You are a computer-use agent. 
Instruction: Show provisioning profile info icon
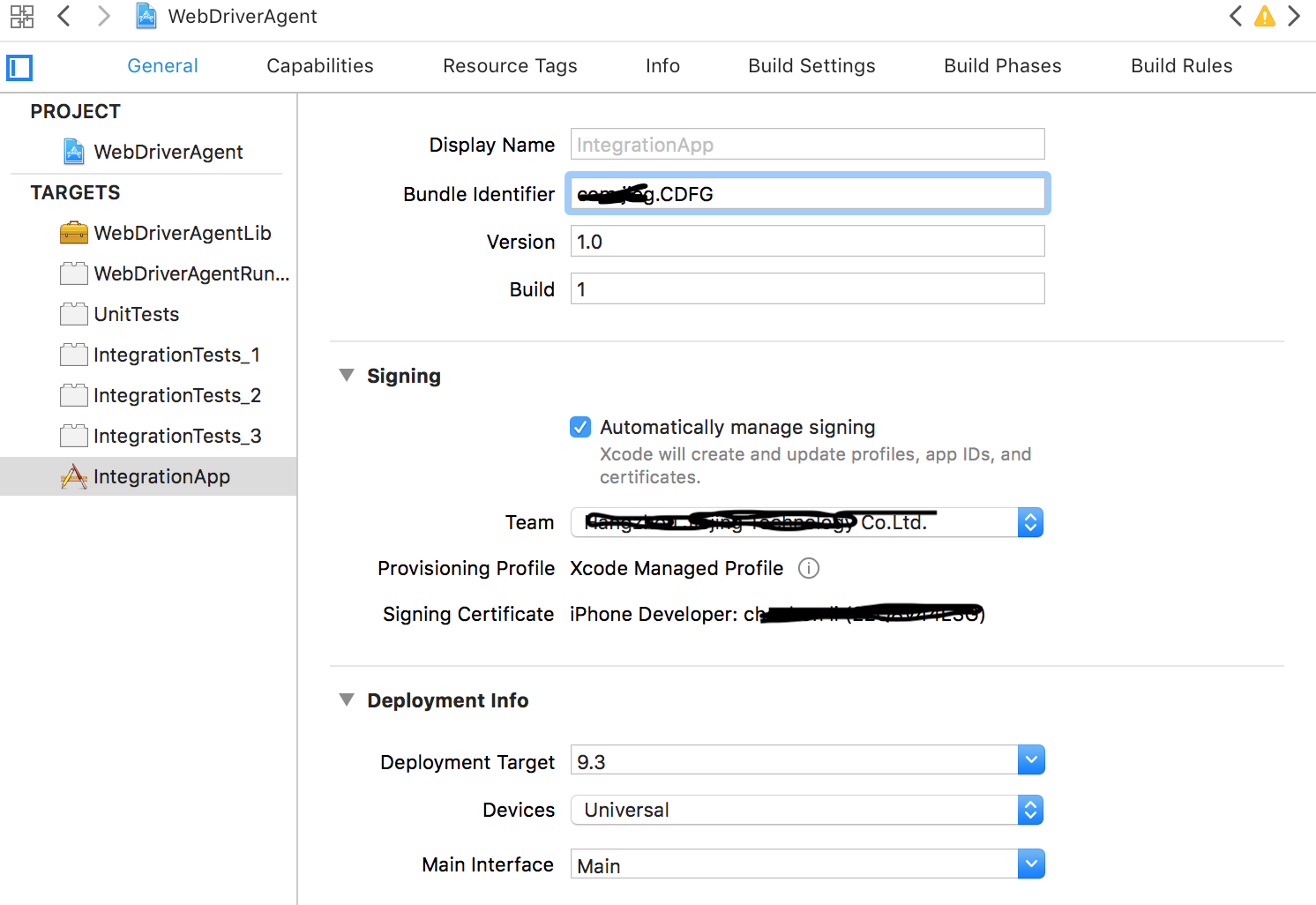click(x=809, y=568)
